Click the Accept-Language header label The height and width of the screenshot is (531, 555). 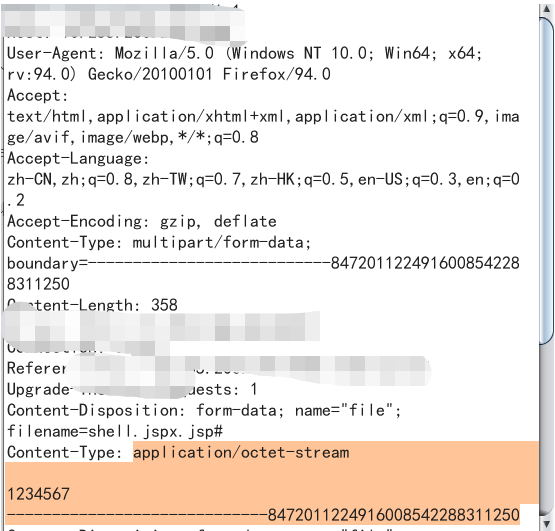coord(78,159)
